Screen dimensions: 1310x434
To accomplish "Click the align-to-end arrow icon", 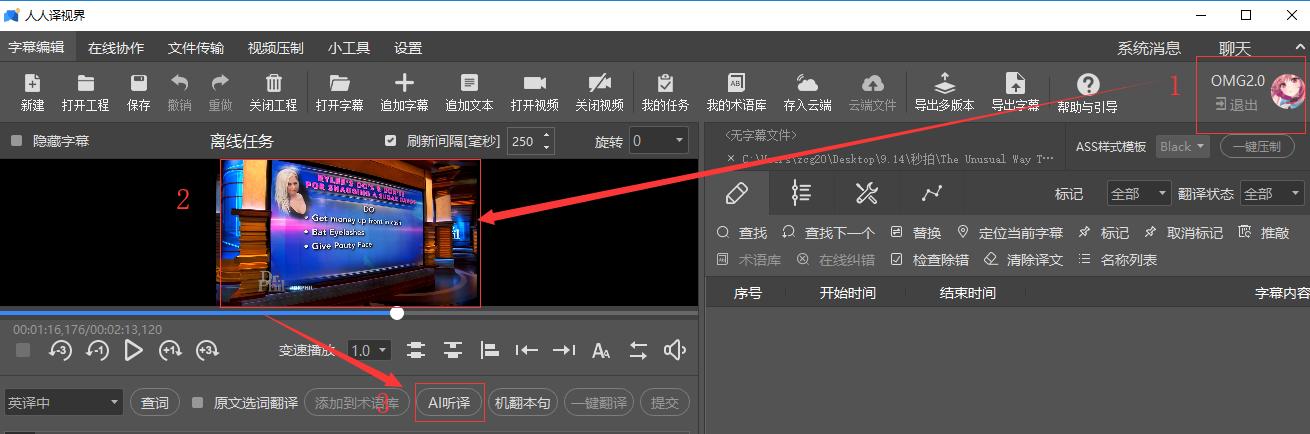I will [x=564, y=350].
